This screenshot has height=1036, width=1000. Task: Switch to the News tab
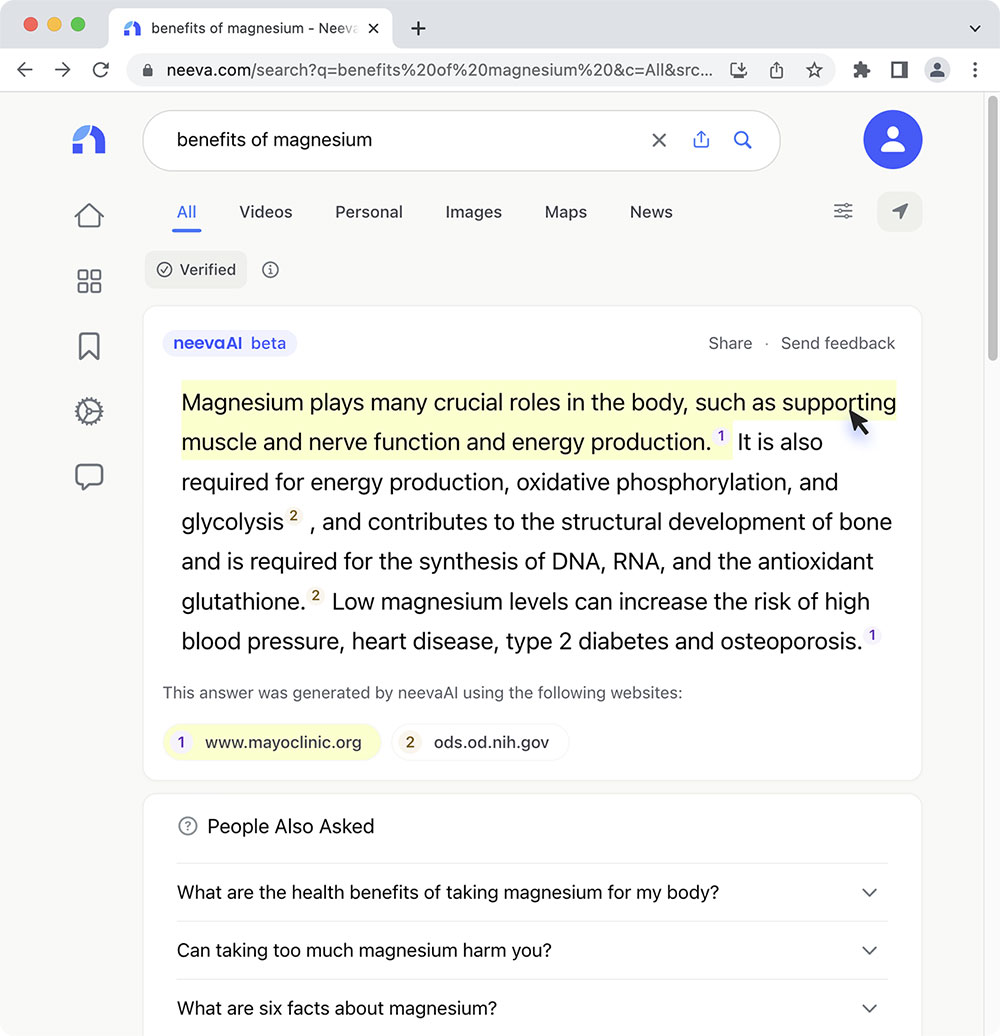point(651,212)
